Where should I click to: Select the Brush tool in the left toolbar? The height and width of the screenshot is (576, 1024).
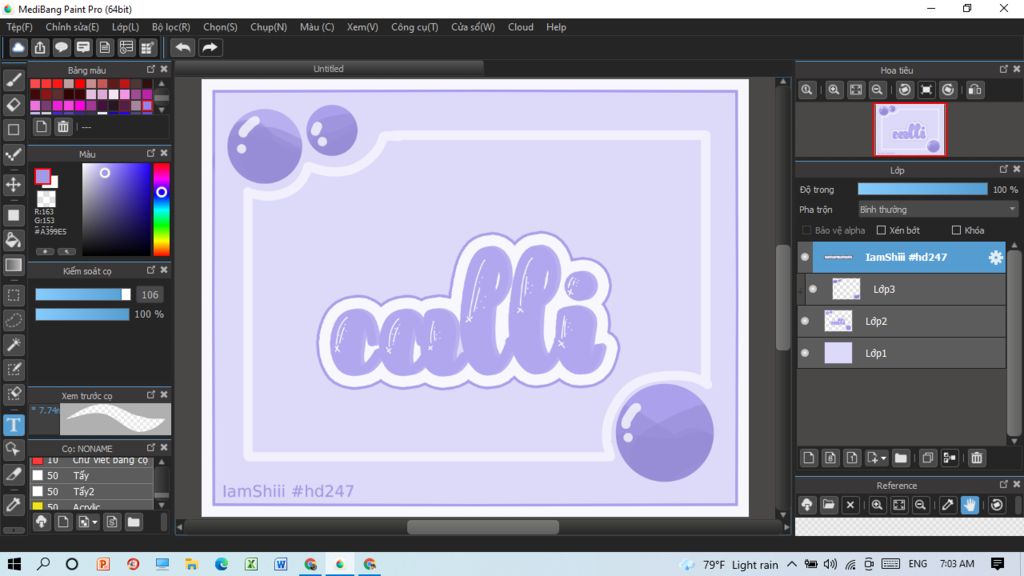click(13, 80)
